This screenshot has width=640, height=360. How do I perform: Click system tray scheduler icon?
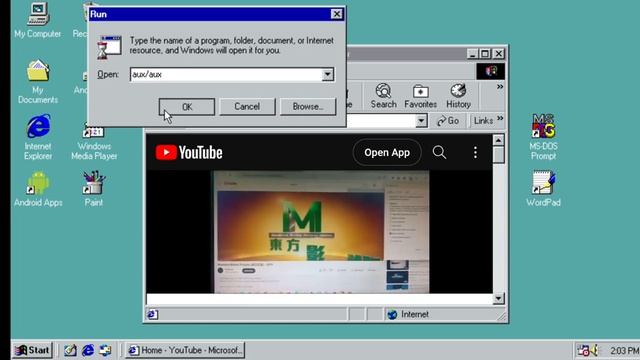pos(583,350)
